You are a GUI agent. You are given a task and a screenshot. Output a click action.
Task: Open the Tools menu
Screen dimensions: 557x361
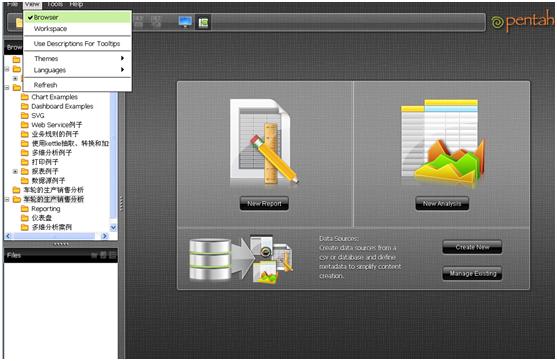pyautogui.click(x=55, y=4)
